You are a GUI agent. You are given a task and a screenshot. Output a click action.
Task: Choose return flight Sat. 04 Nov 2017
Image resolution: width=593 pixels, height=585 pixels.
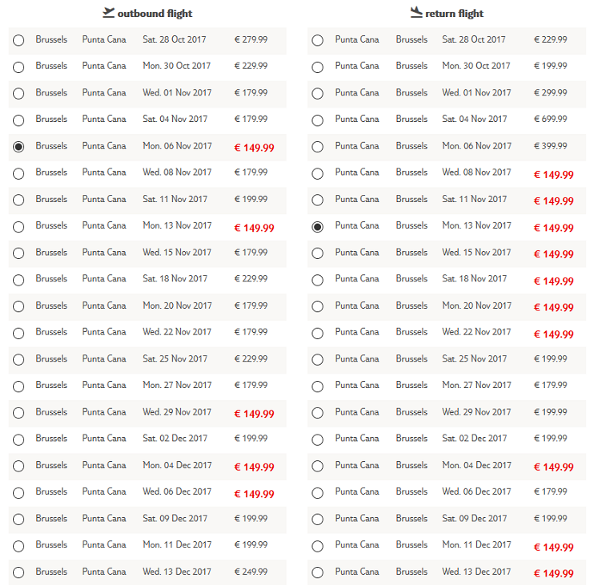pos(318,120)
